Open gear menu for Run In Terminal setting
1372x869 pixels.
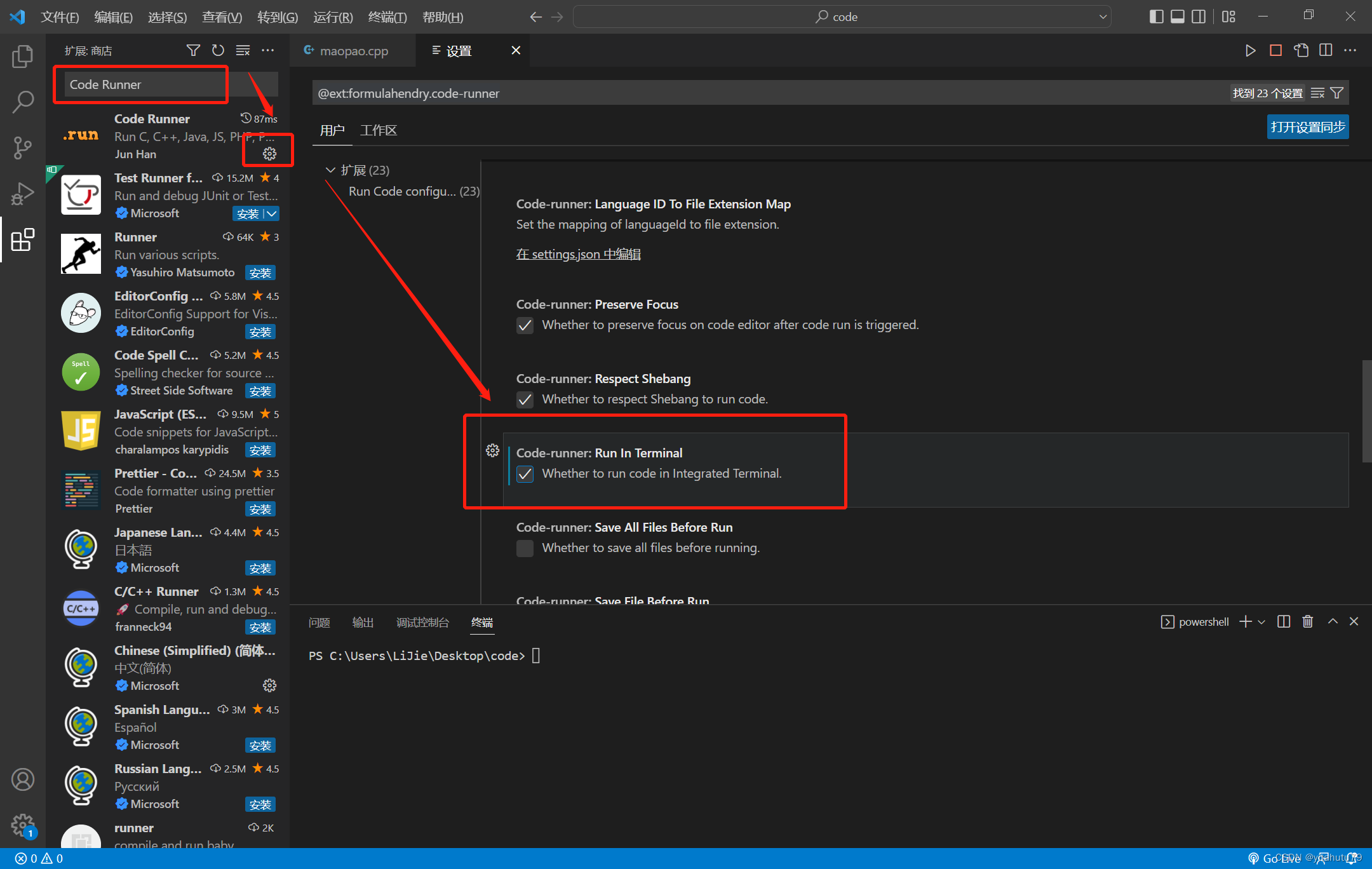[492, 450]
